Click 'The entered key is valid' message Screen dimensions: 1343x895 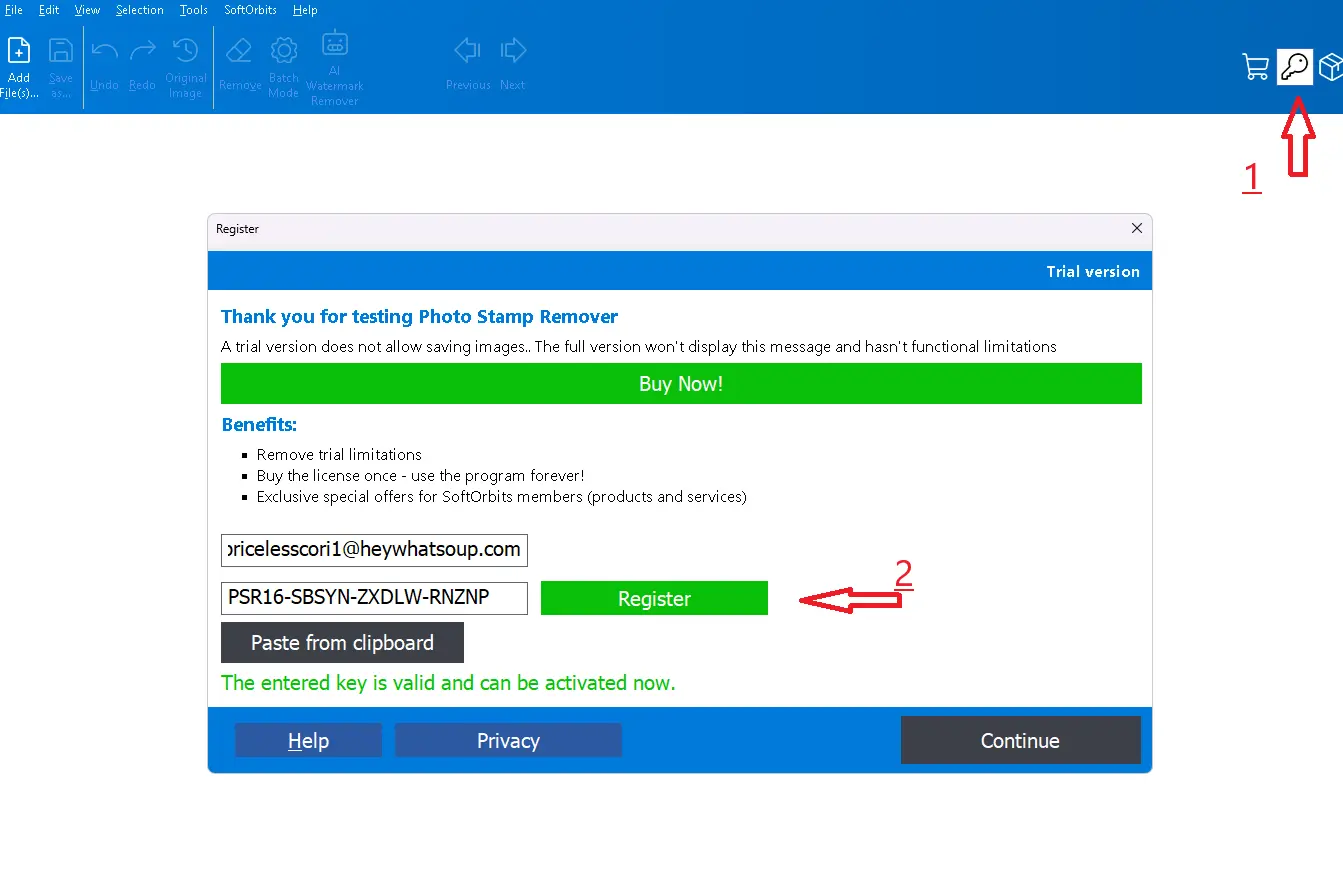coord(448,683)
